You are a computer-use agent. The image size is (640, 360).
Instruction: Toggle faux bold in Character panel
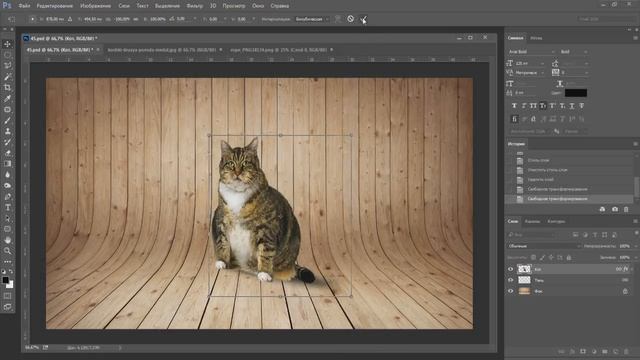pyautogui.click(x=514, y=106)
